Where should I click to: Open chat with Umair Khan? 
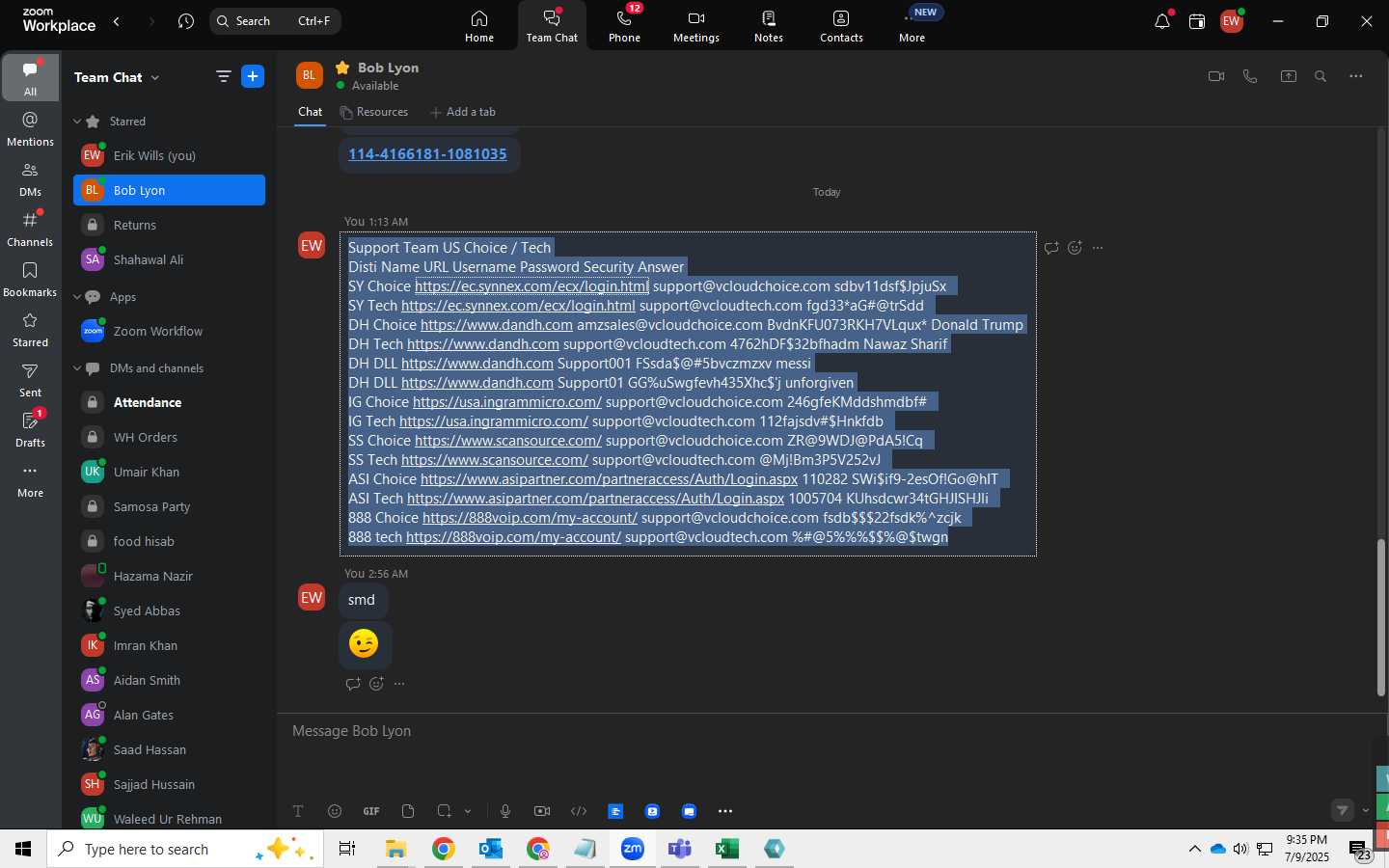[x=169, y=472]
